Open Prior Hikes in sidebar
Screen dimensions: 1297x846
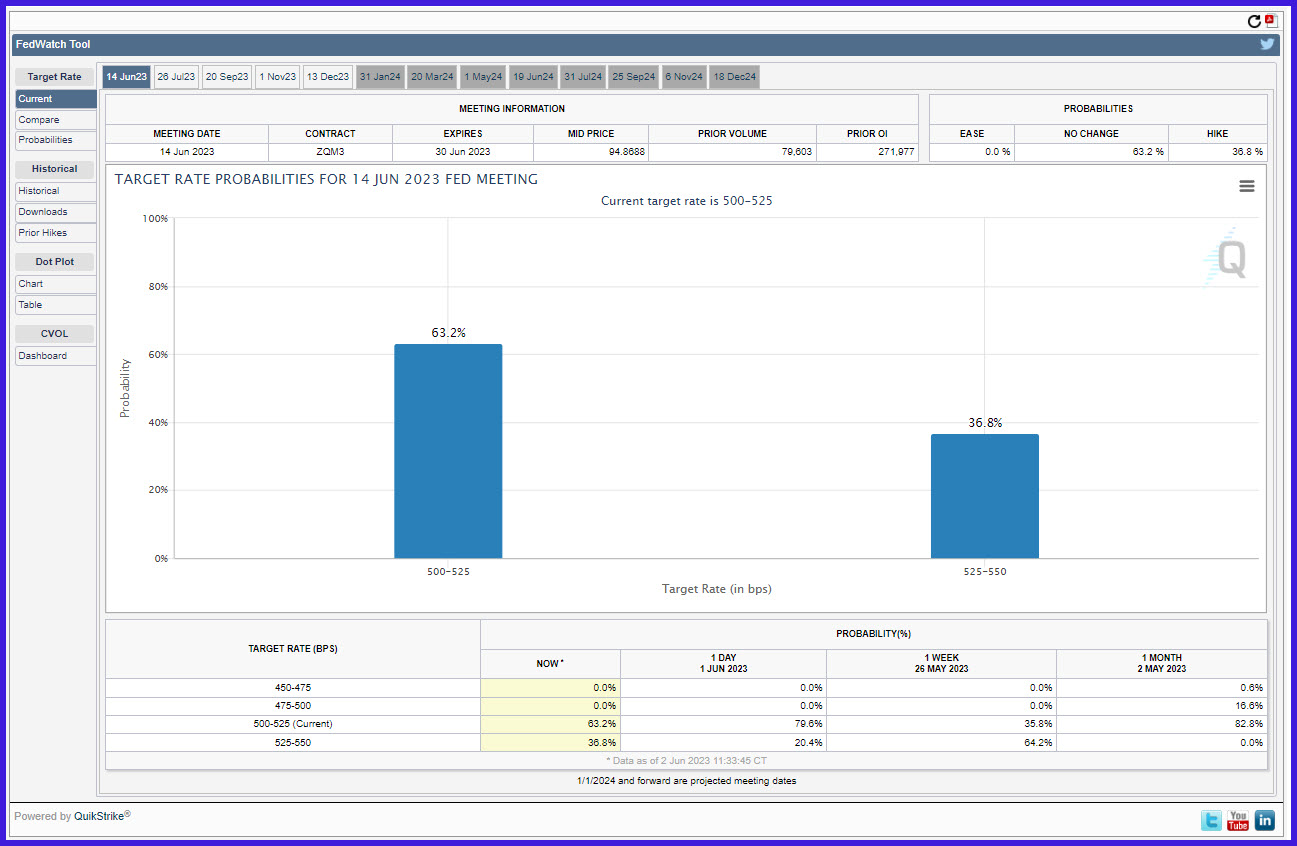[56, 233]
